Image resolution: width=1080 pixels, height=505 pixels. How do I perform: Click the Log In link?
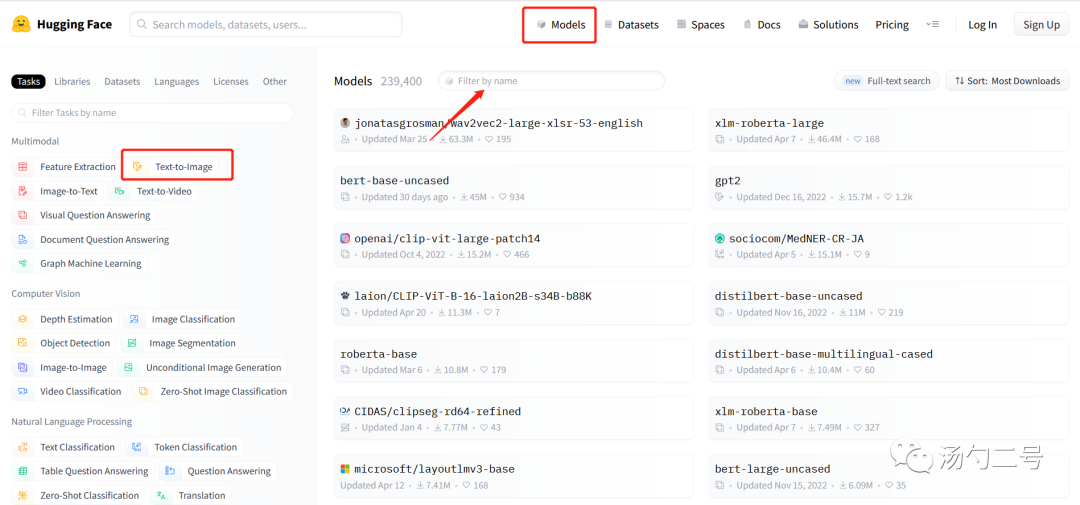tap(982, 25)
